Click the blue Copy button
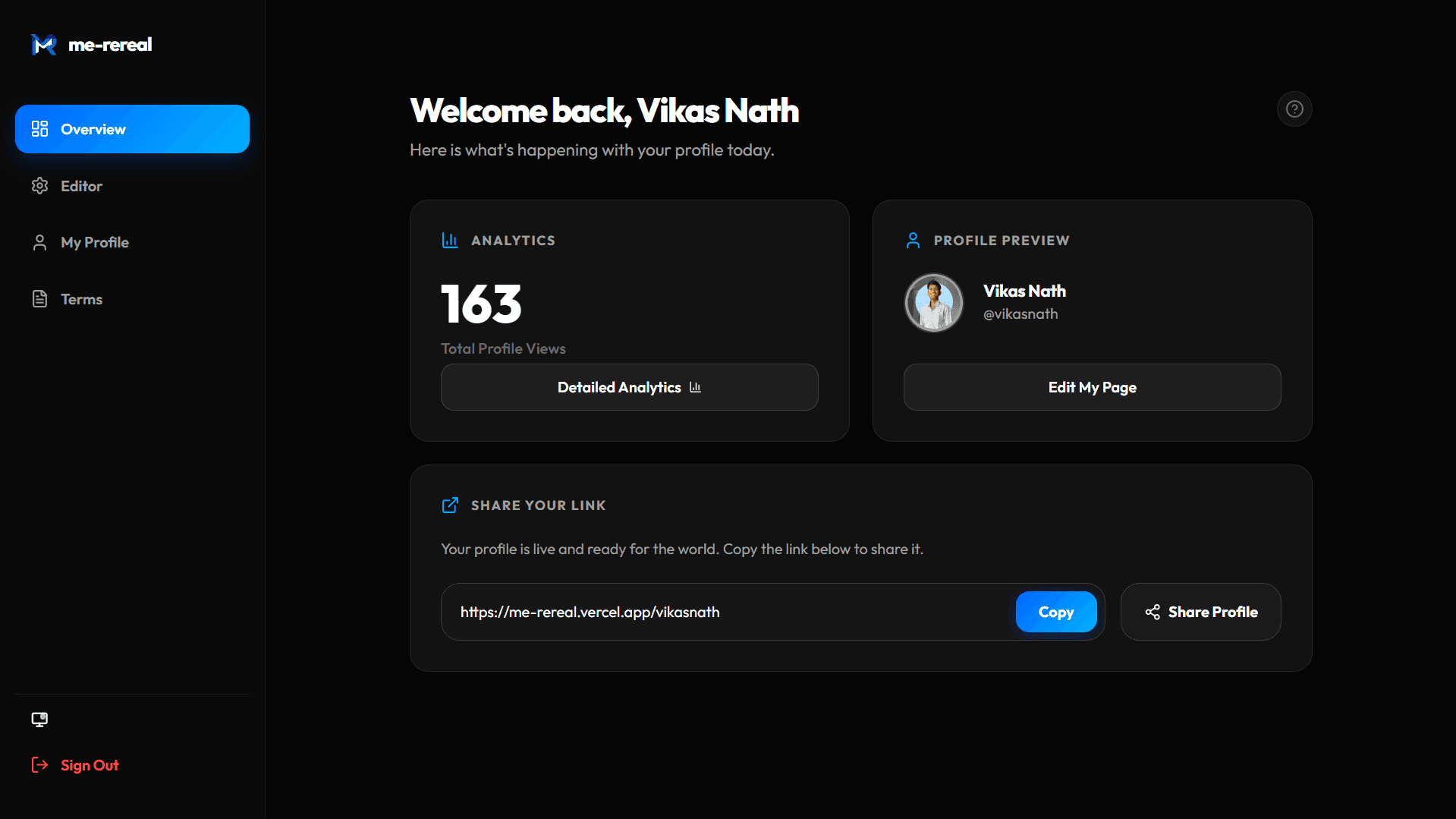The width and height of the screenshot is (1456, 819). pyautogui.click(x=1055, y=612)
